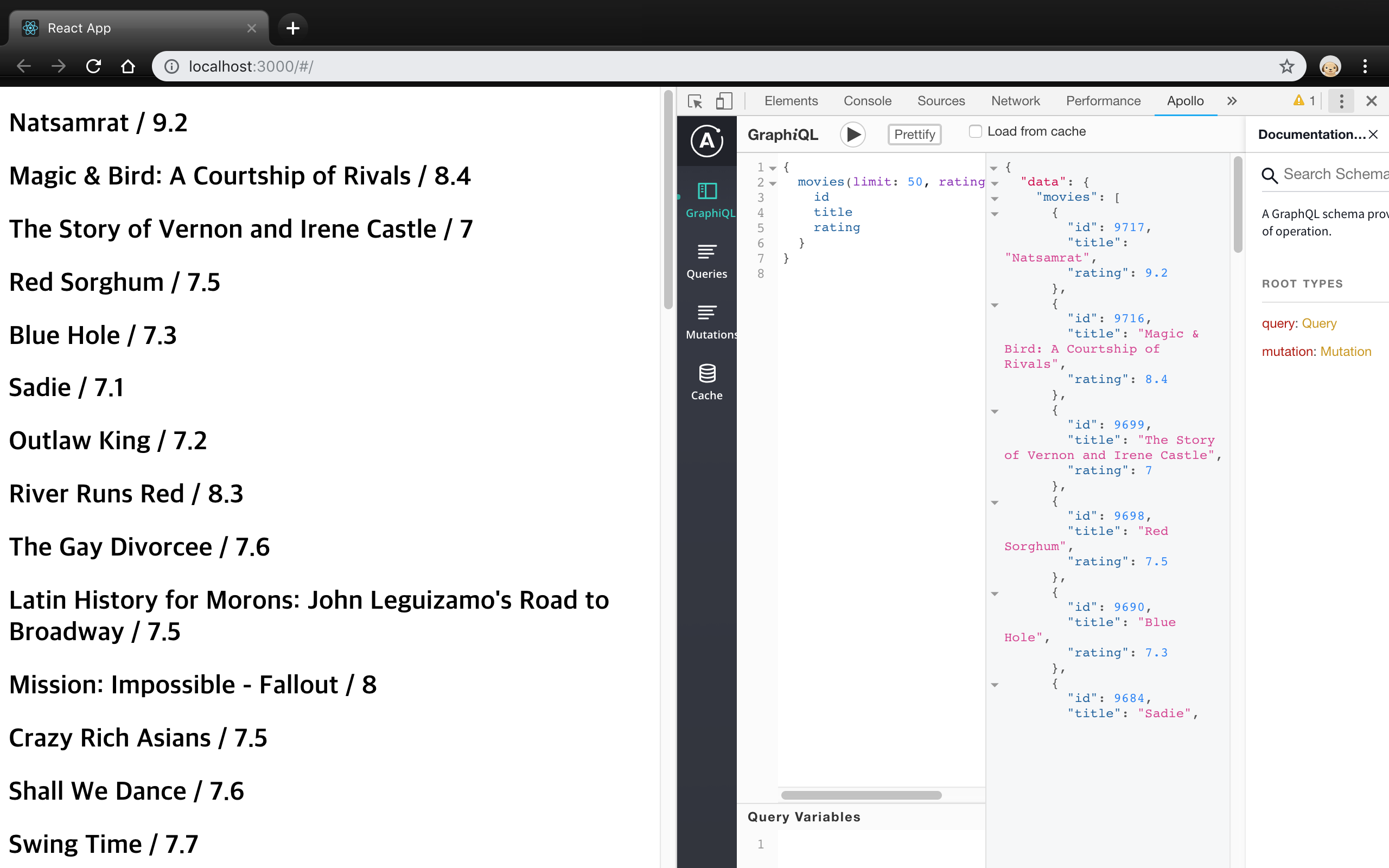
Task: Show more DevTools tabs chevron
Action: [x=1232, y=101]
